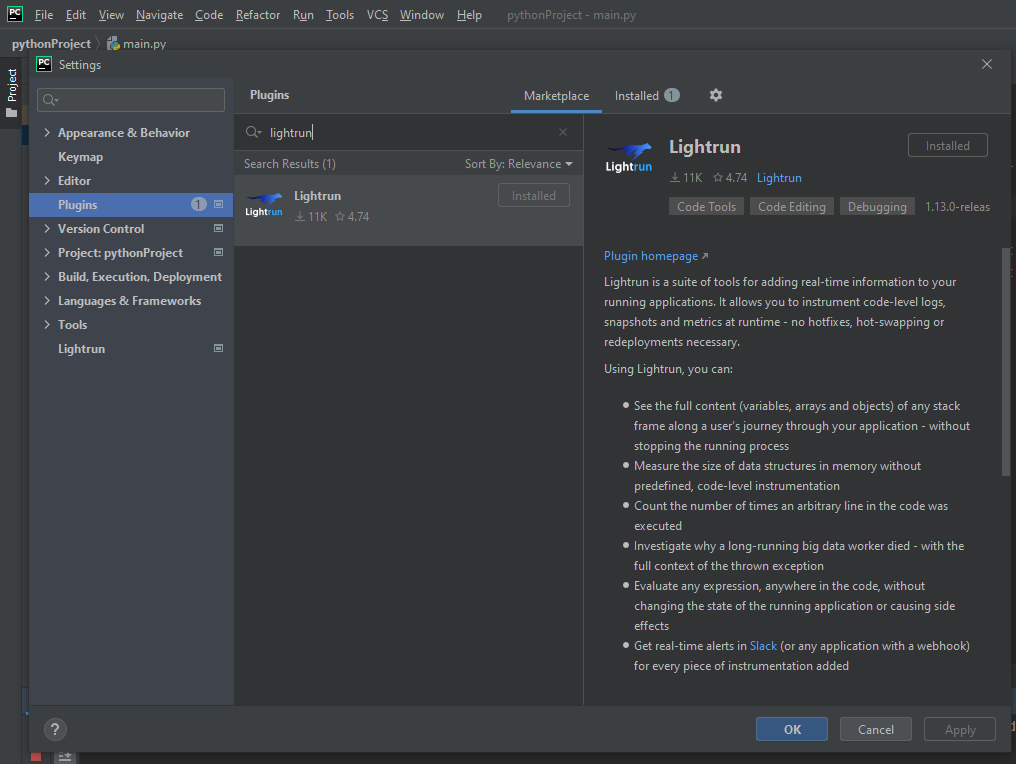Viewport: 1016px width, 764px height.
Task: Open the Plugin homepage link
Action: point(651,256)
